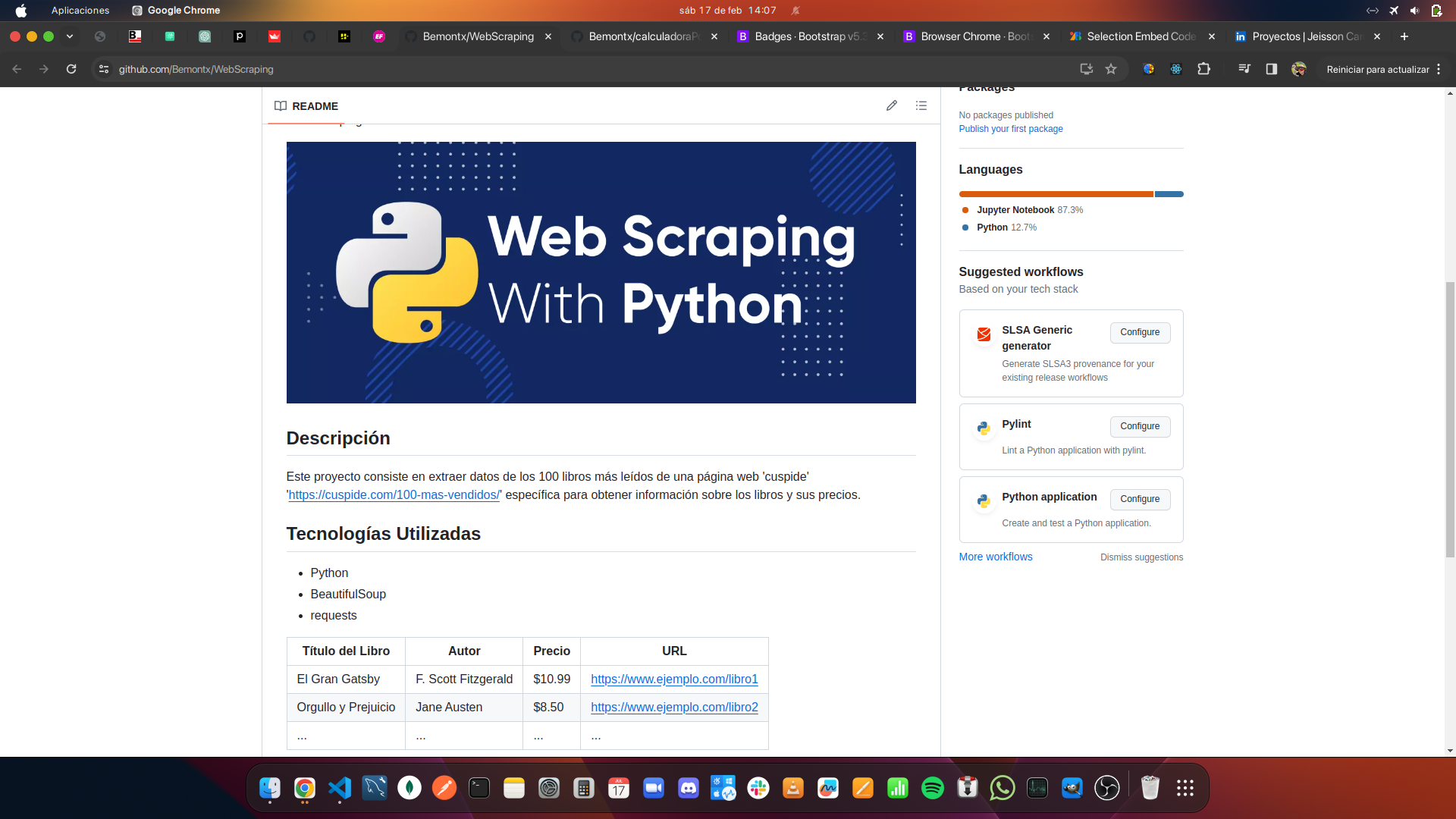Open the README outline list icon

pos(921,105)
